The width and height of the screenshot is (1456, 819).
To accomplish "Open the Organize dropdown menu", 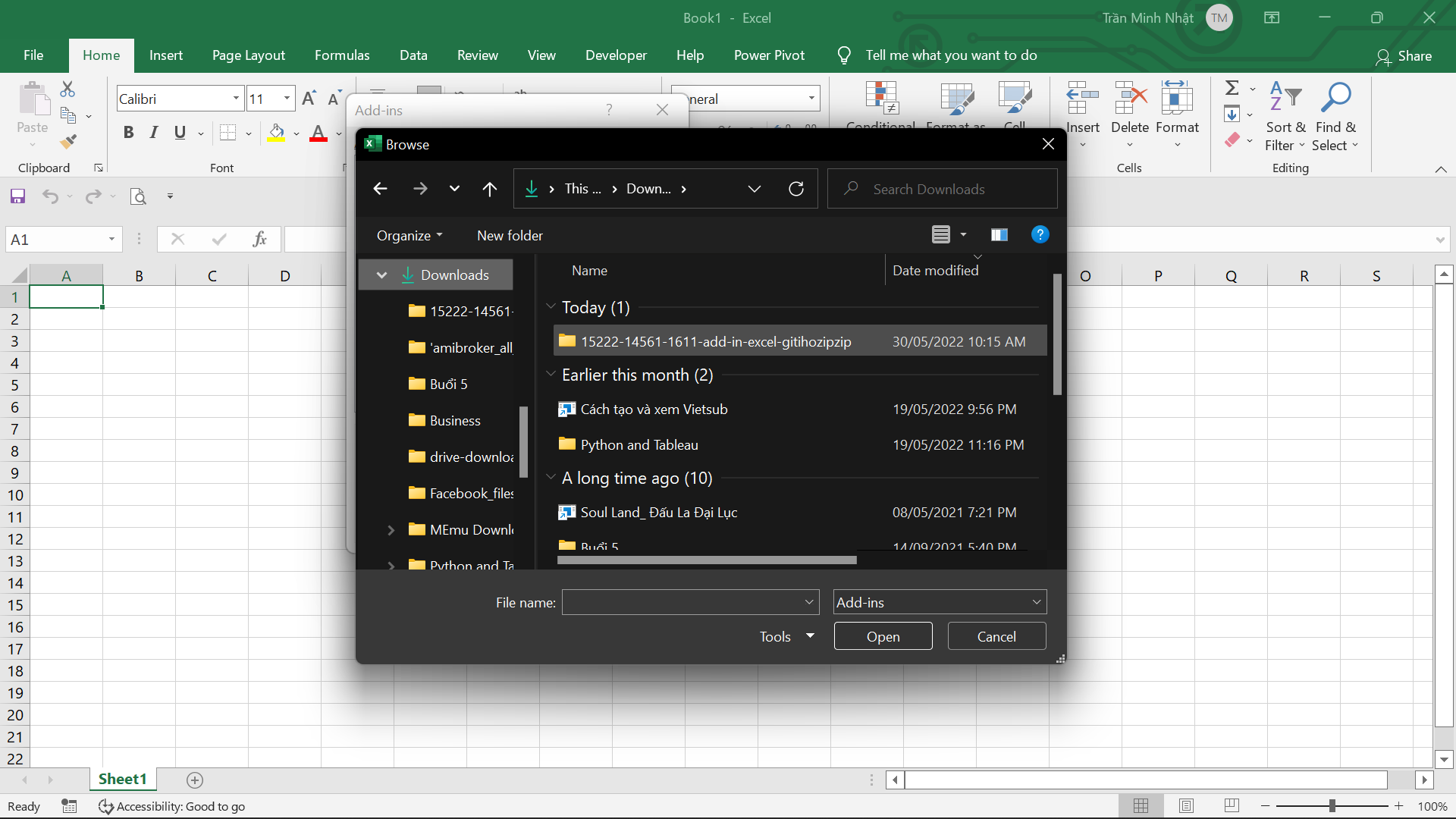I will tap(409, 236).
